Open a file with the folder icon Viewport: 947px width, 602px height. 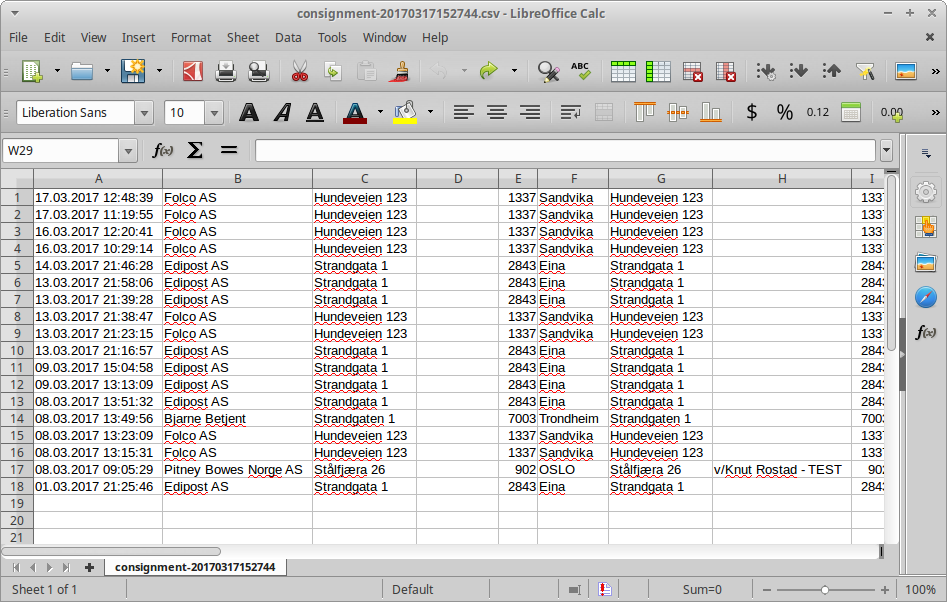pyautogui.click(x=82, y=71)
